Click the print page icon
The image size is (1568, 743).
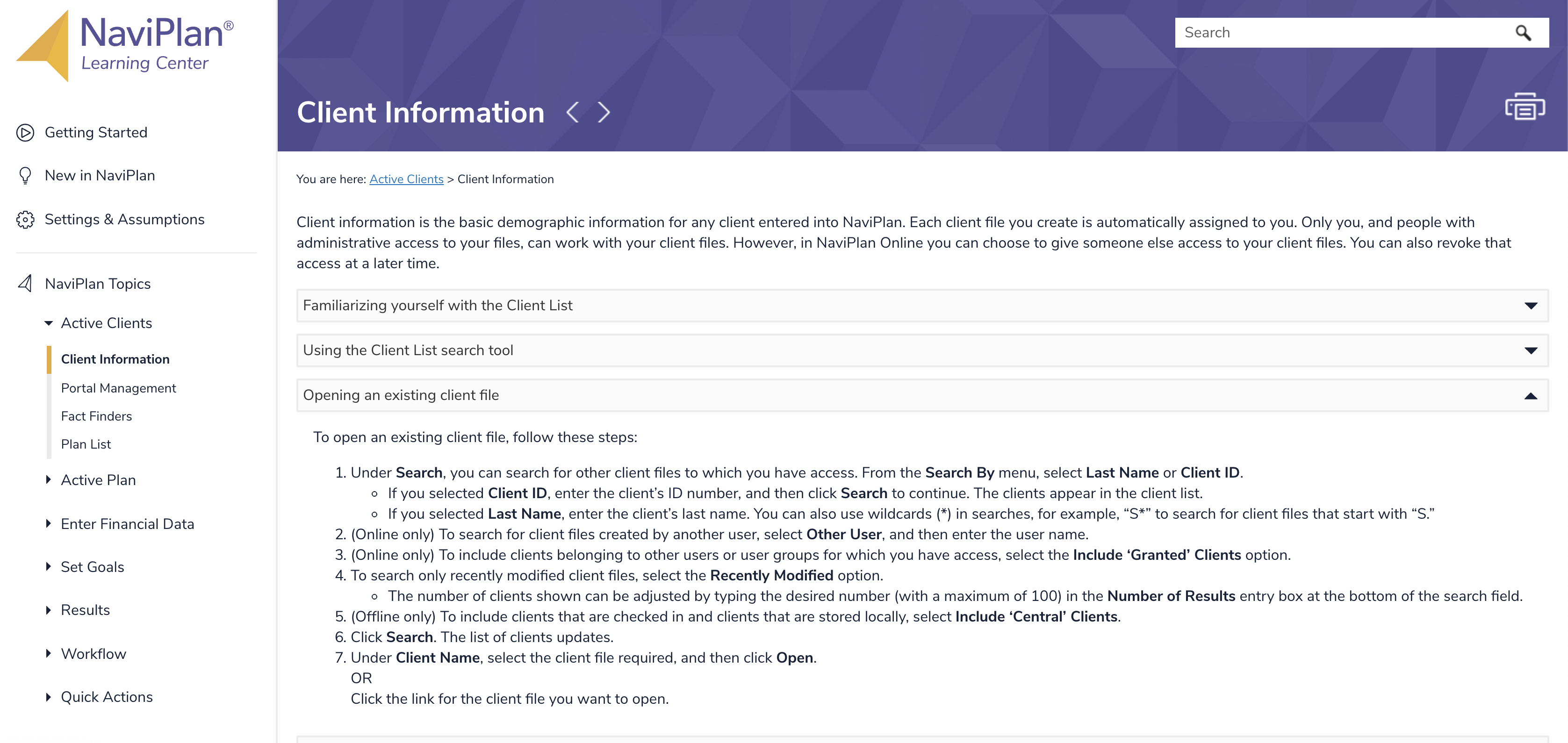(1524, 107)
